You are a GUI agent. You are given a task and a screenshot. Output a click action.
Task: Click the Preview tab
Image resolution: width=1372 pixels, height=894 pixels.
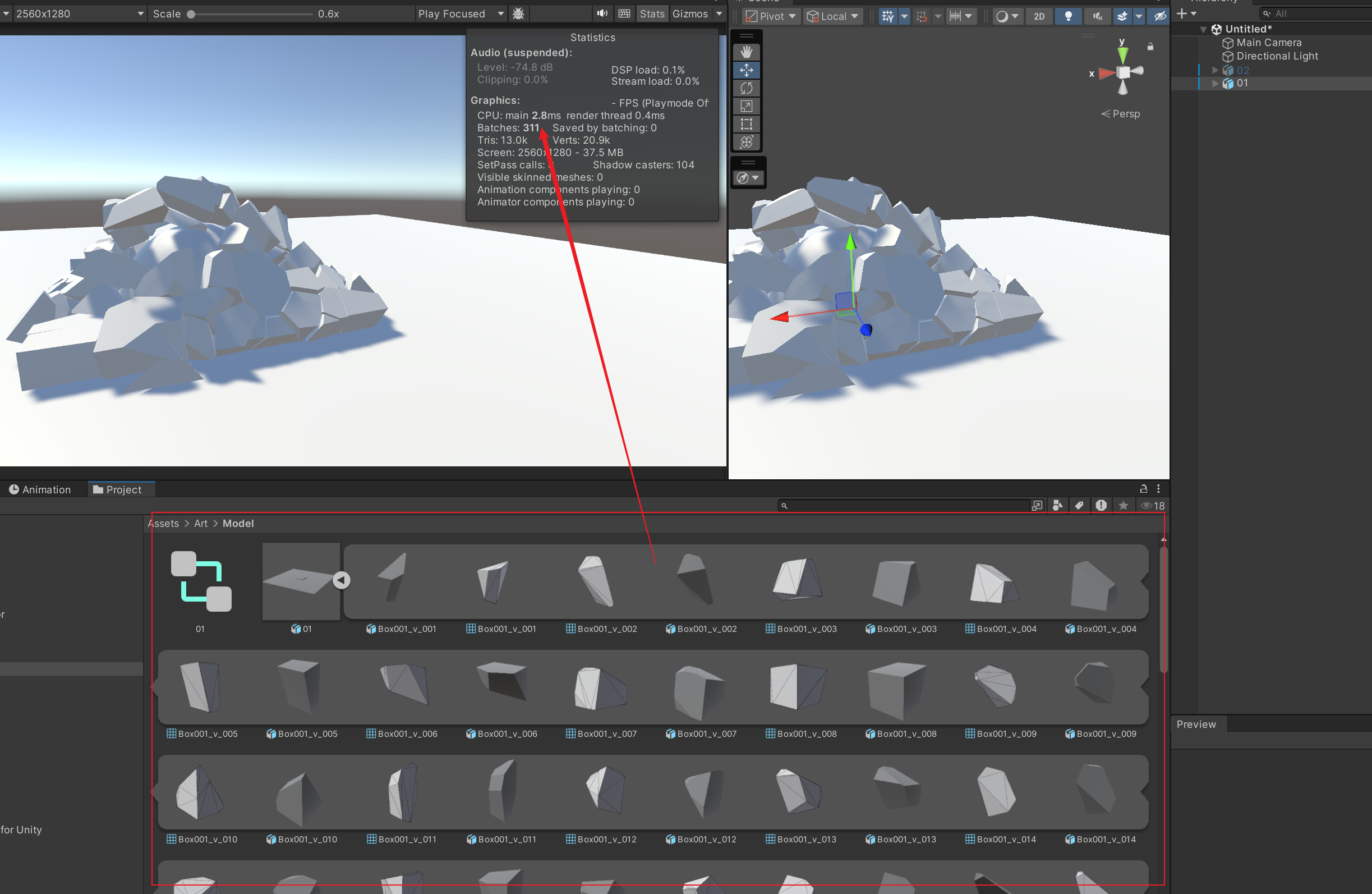pos(1196,725)
